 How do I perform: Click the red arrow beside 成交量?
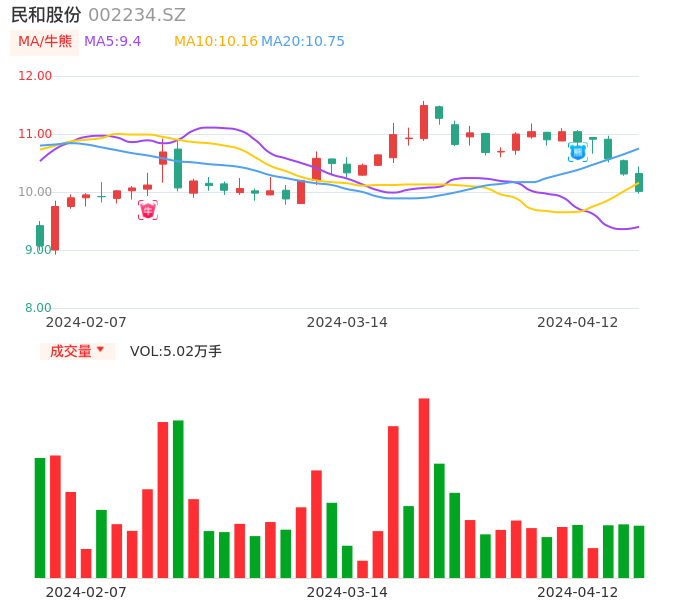point(100,350)
